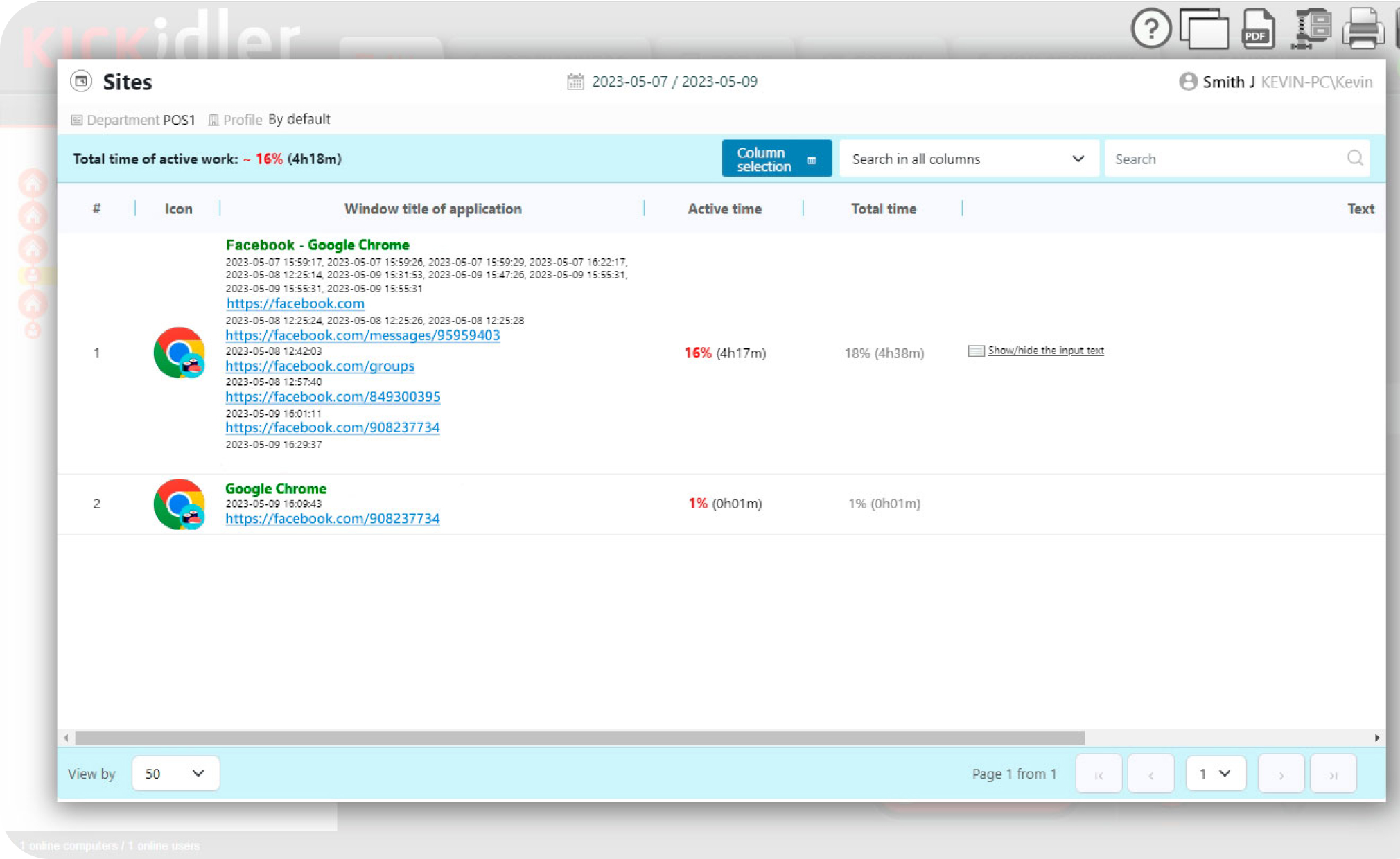
Task: Go to next page button
Action: pos(1281,774)
